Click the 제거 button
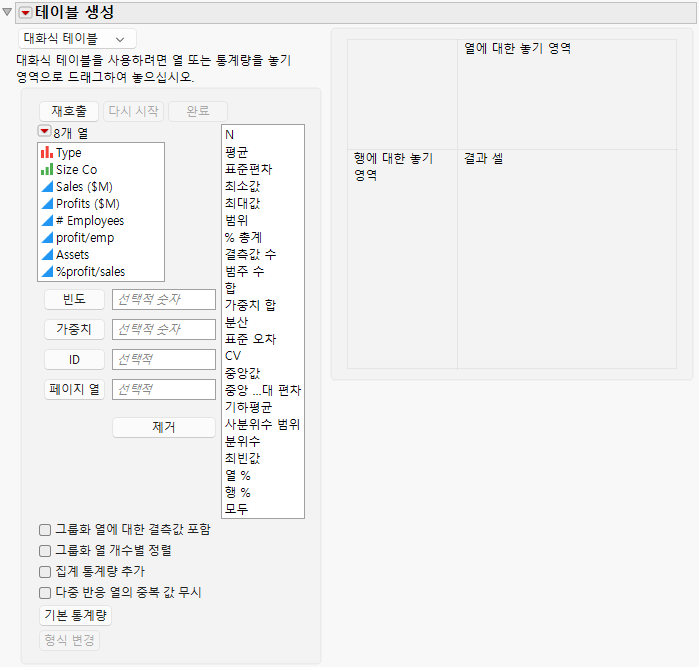The image size is (699, 667). [x=164, y=427]
